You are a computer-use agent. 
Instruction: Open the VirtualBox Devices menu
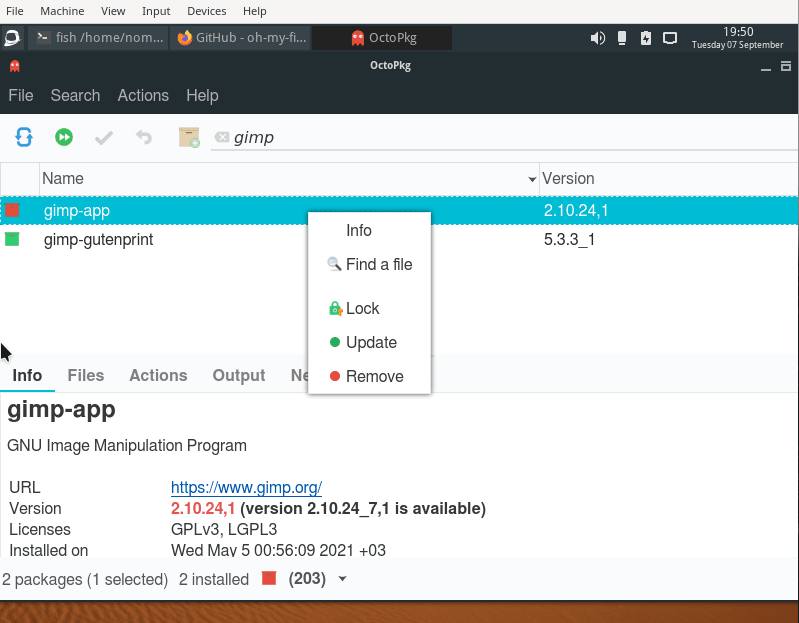point(206,11)
